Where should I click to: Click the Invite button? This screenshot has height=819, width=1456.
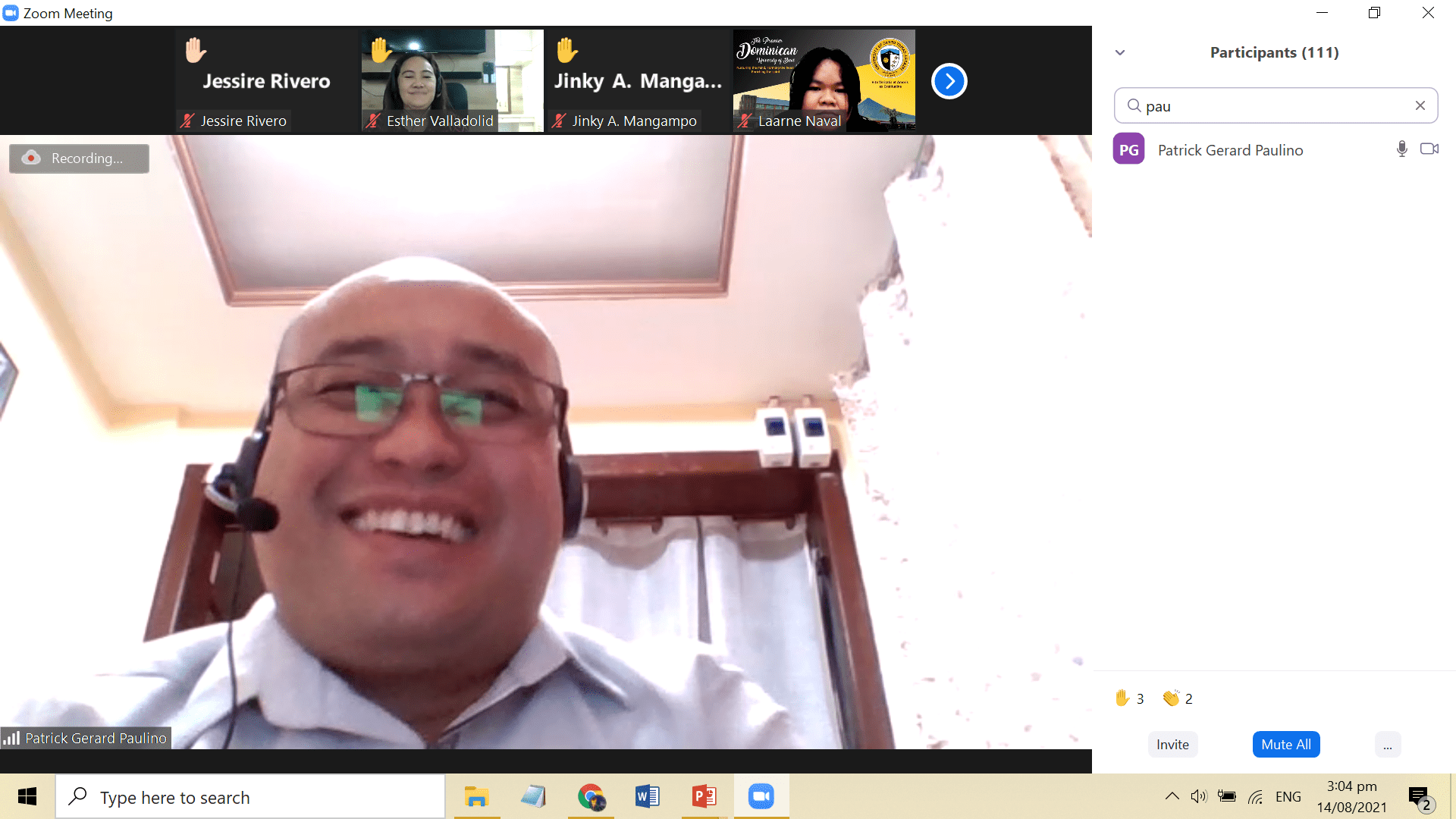click(x=1172, y=745)
